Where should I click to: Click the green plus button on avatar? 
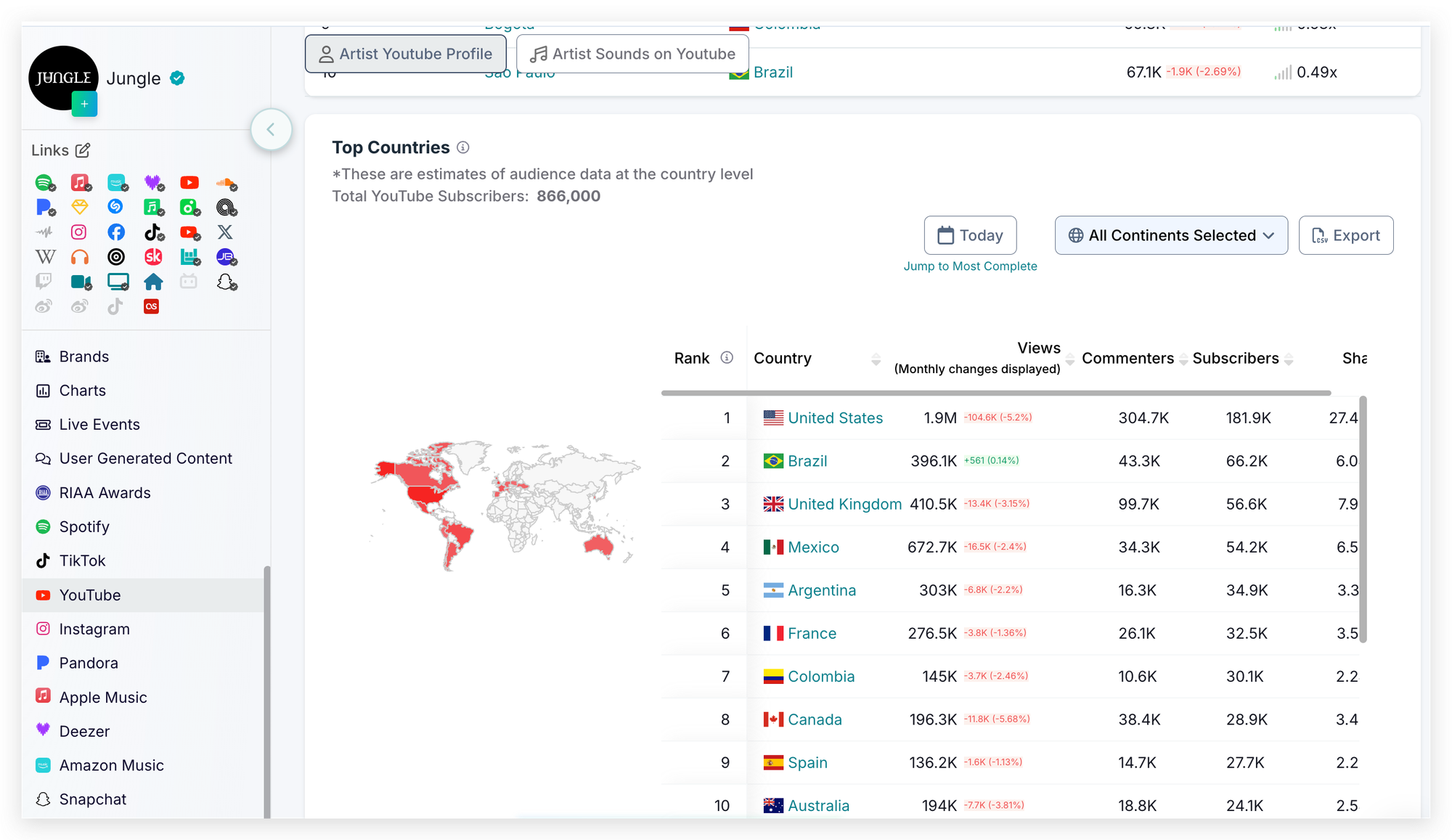pyautogui.click(x=84, y=105)
